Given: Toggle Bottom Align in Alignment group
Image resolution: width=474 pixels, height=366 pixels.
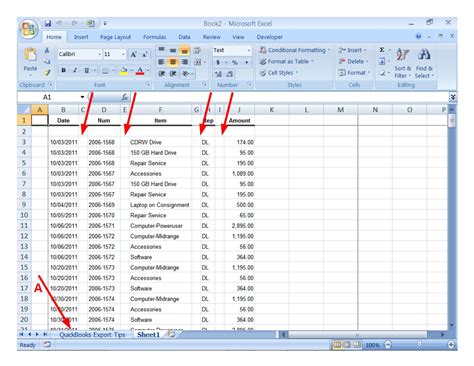Looking at the screenshot, I should pos(184,50).
